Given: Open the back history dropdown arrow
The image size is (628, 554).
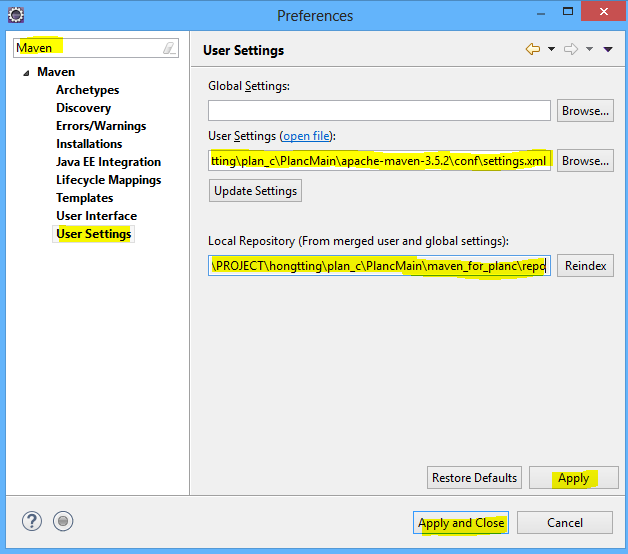Looking at the screenshot, I should pos(551,49).
